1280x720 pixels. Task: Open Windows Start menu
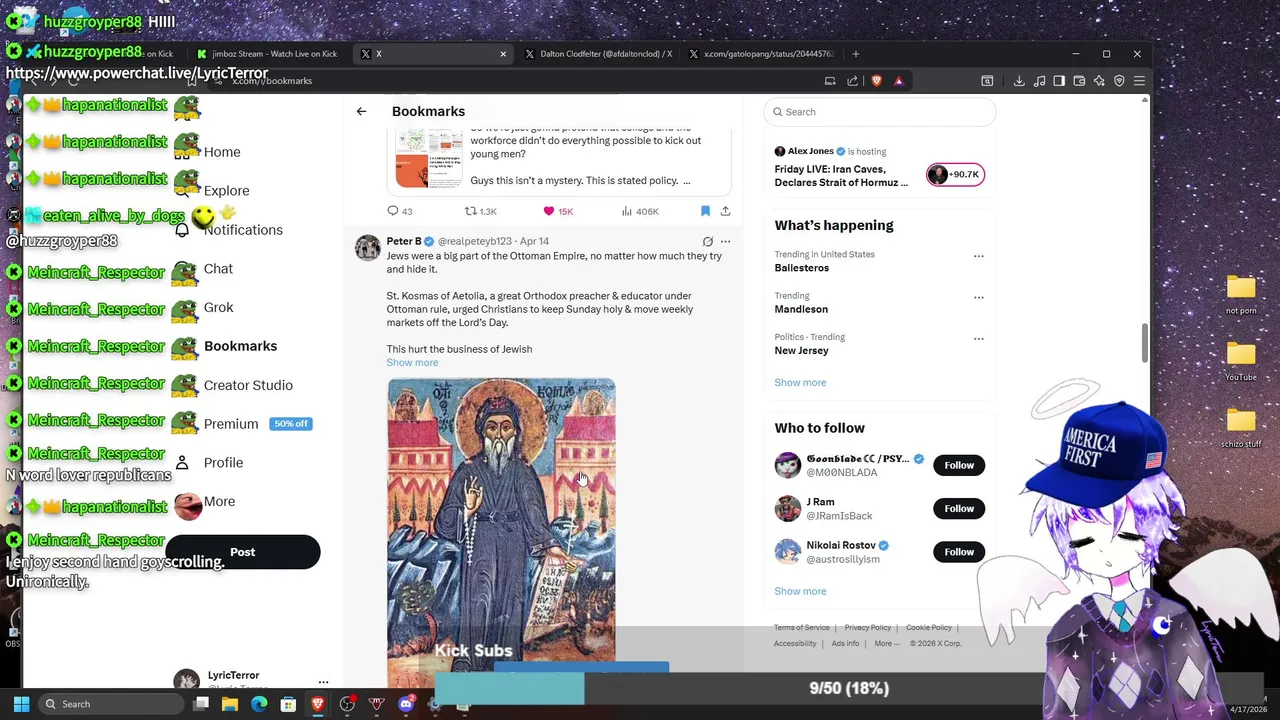click(21, 704)
